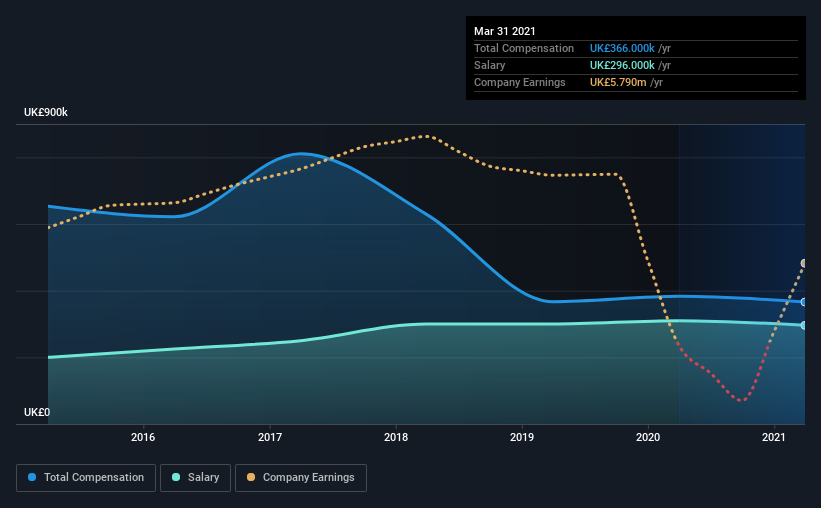This screenshot has height=508, width=821.
Task: Select the 2016 x-axis label
Action: click(x=143, y=437)
